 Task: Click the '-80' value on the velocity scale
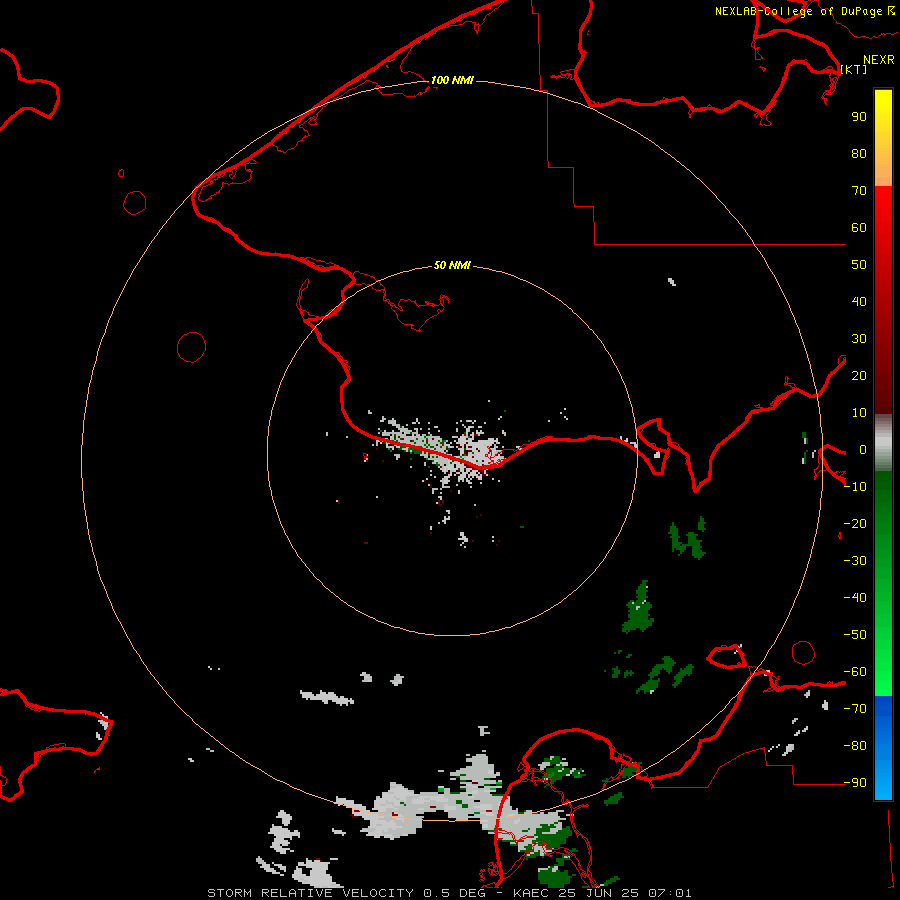coord(855,746)
